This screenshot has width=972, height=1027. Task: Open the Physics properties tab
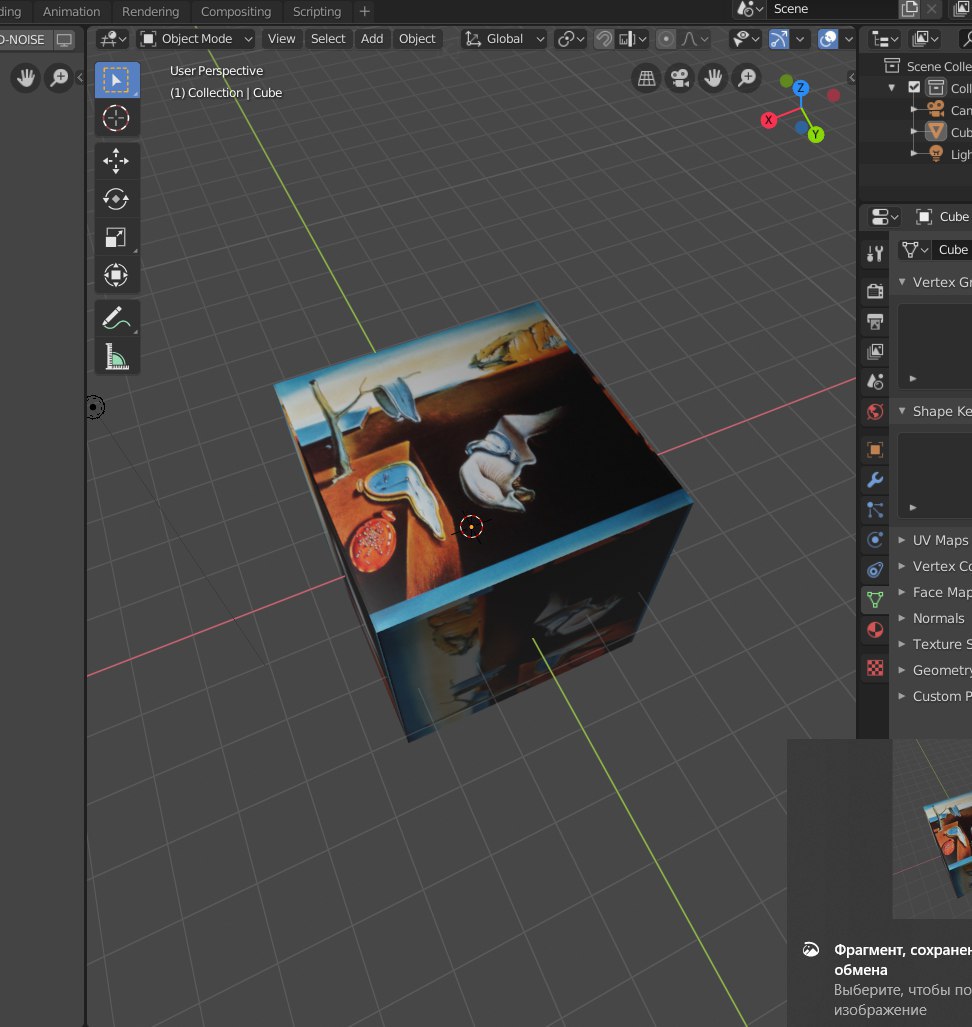tap(875, 540)
